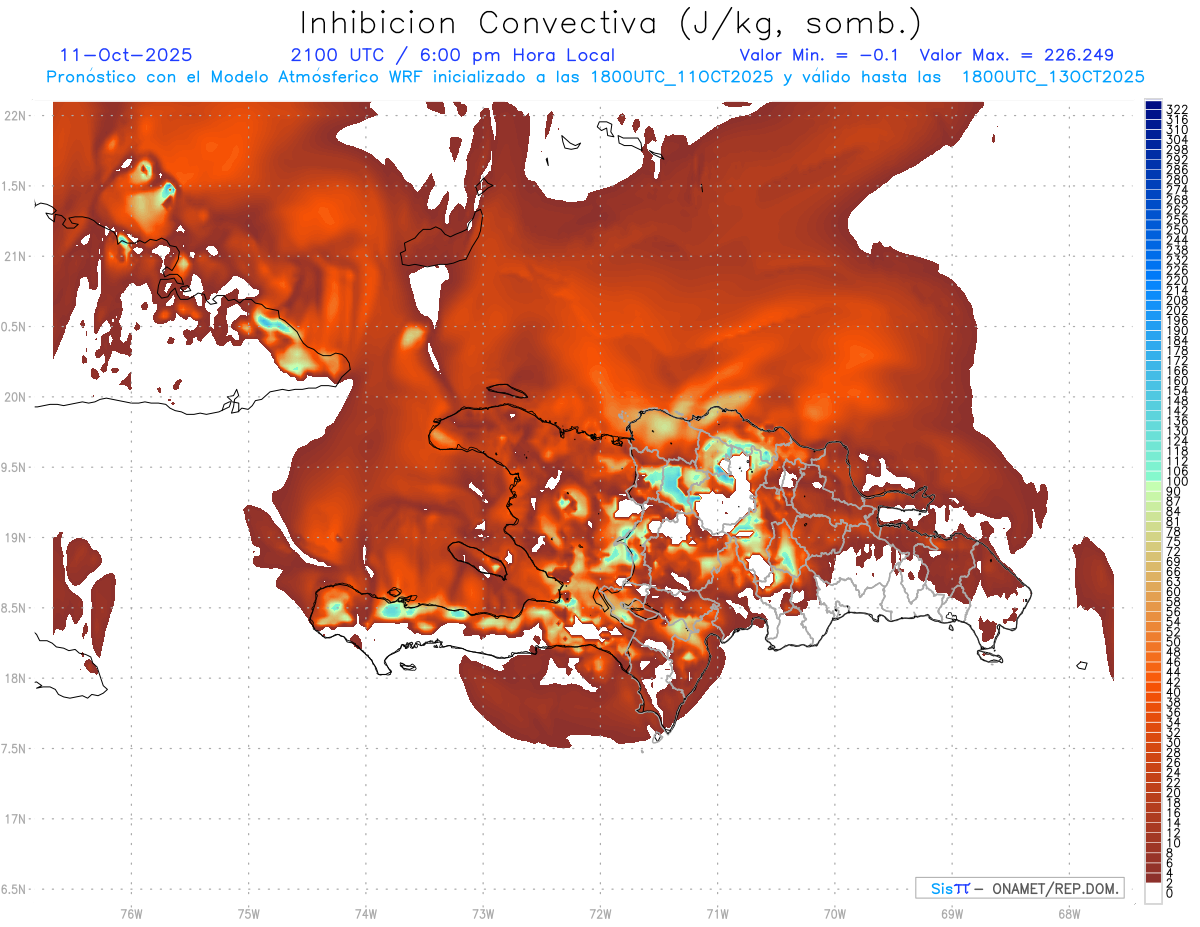1200x927 pixels.
Task: Click the 20N latitude axis label
Action: click(x=14, y=397)
